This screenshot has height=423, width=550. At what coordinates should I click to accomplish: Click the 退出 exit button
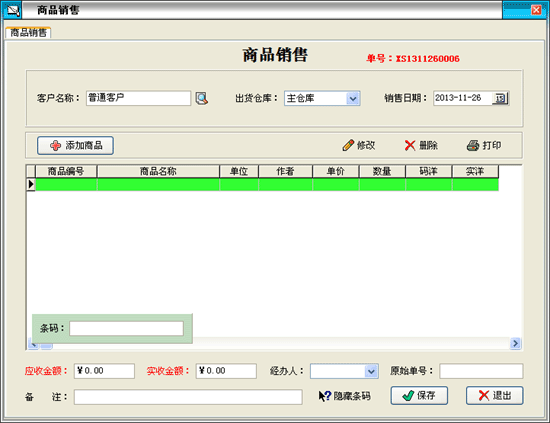coord(495,396)
